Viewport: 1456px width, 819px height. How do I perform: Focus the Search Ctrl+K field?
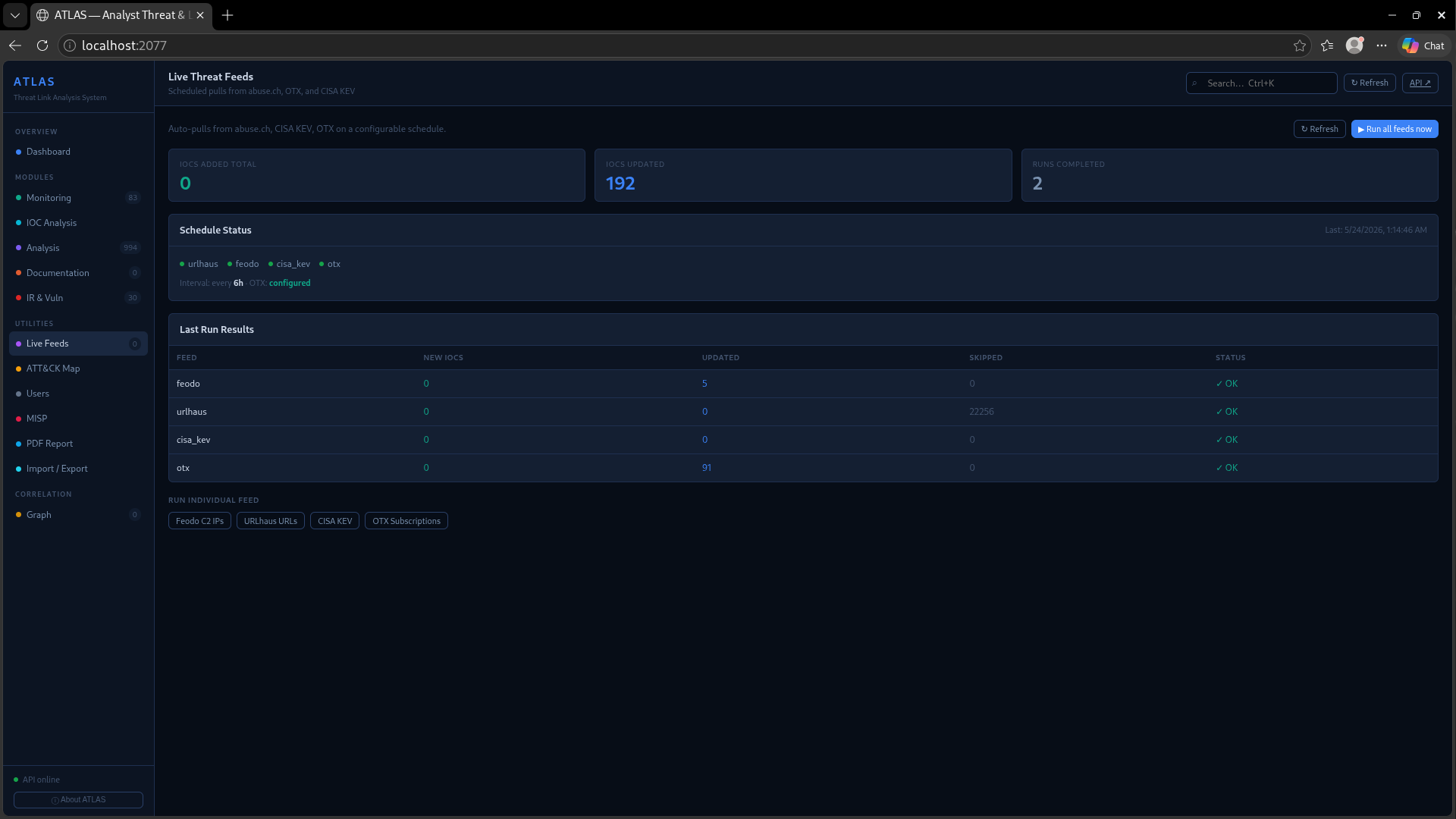1261,83
